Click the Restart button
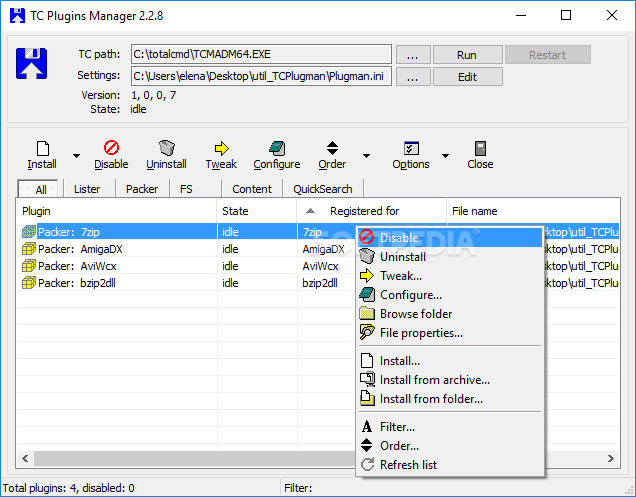The height and width of the screenshot is (497, 636). coord(548,55)
